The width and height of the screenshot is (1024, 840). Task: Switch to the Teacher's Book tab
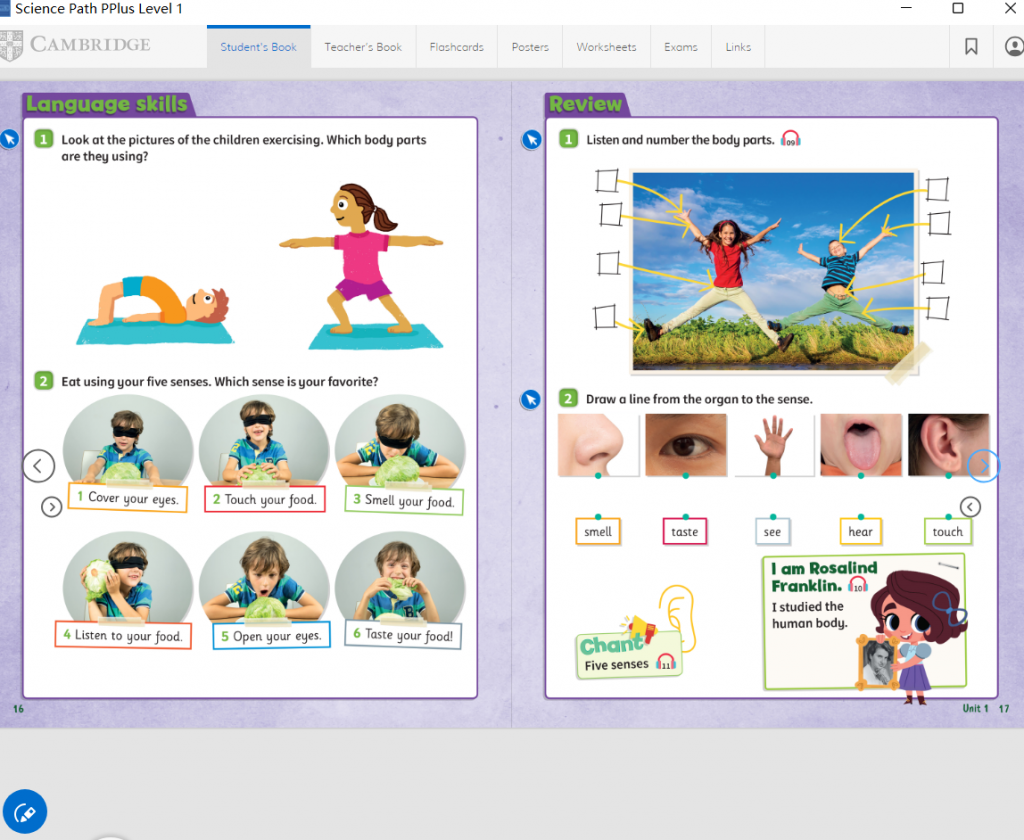coord(363,47)
